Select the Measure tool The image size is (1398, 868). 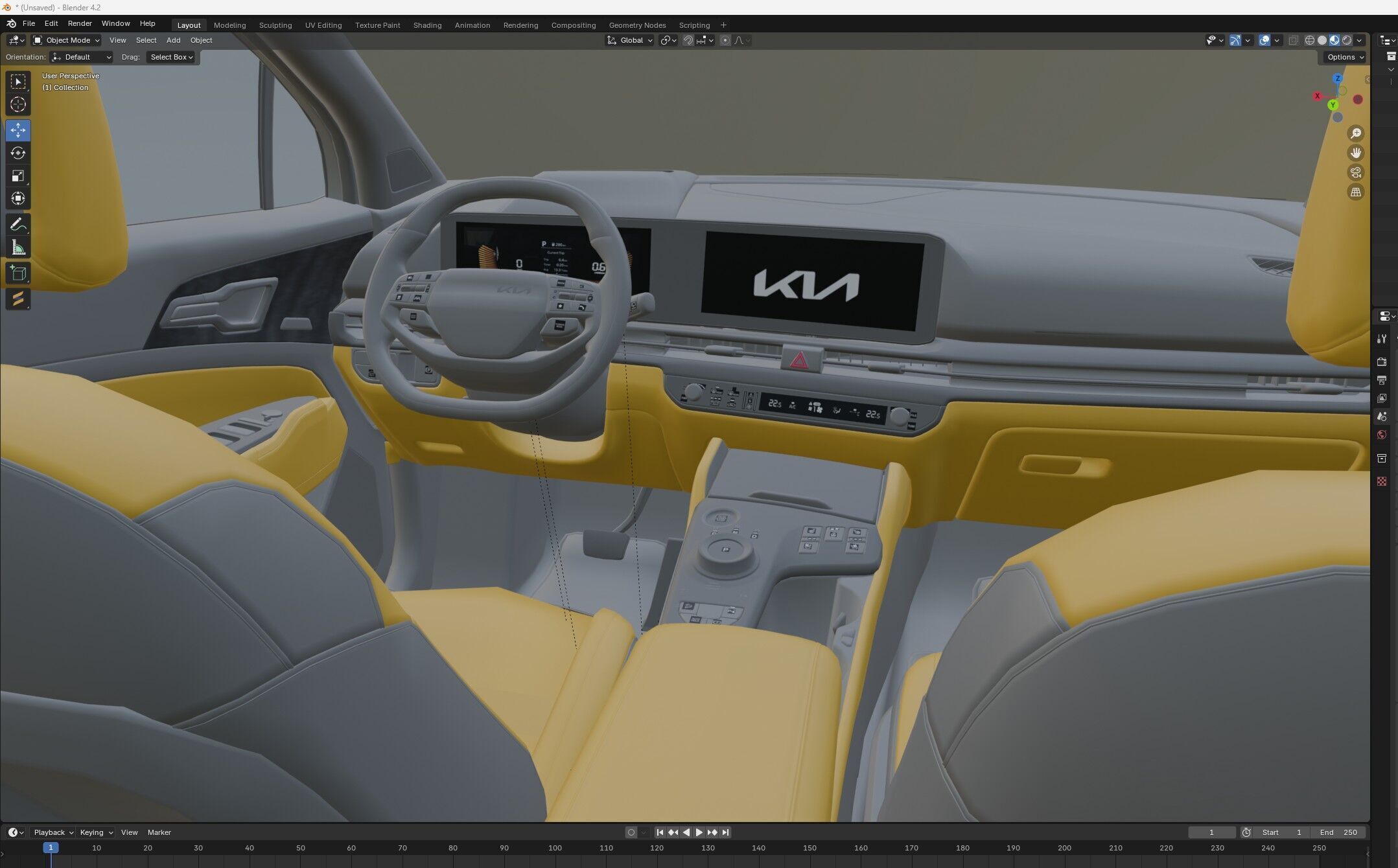tap(18, 247)
